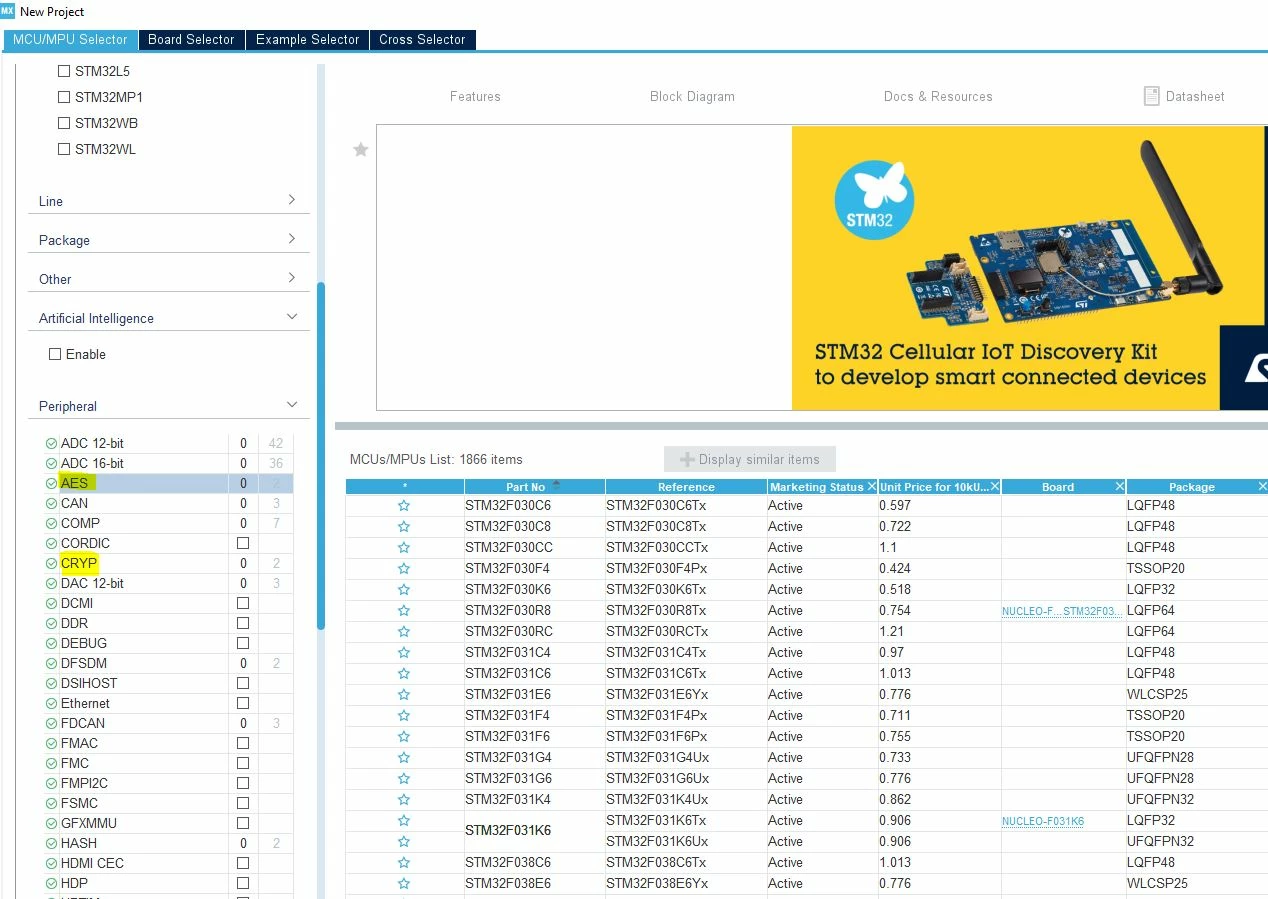Viewport: 1268px width, 899px height.
Task: Switch to Example Selector tab
Action: [x=307, y=39]
